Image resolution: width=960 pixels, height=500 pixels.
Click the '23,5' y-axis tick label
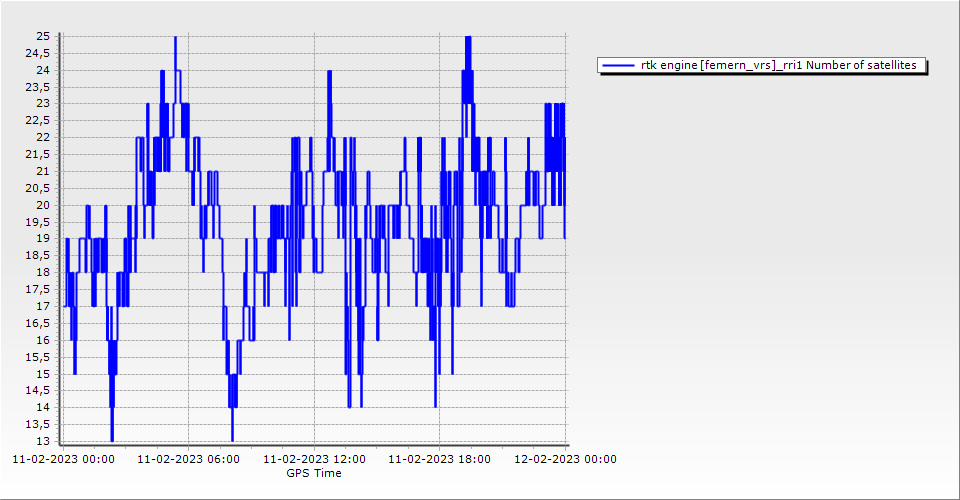point(38,87)
